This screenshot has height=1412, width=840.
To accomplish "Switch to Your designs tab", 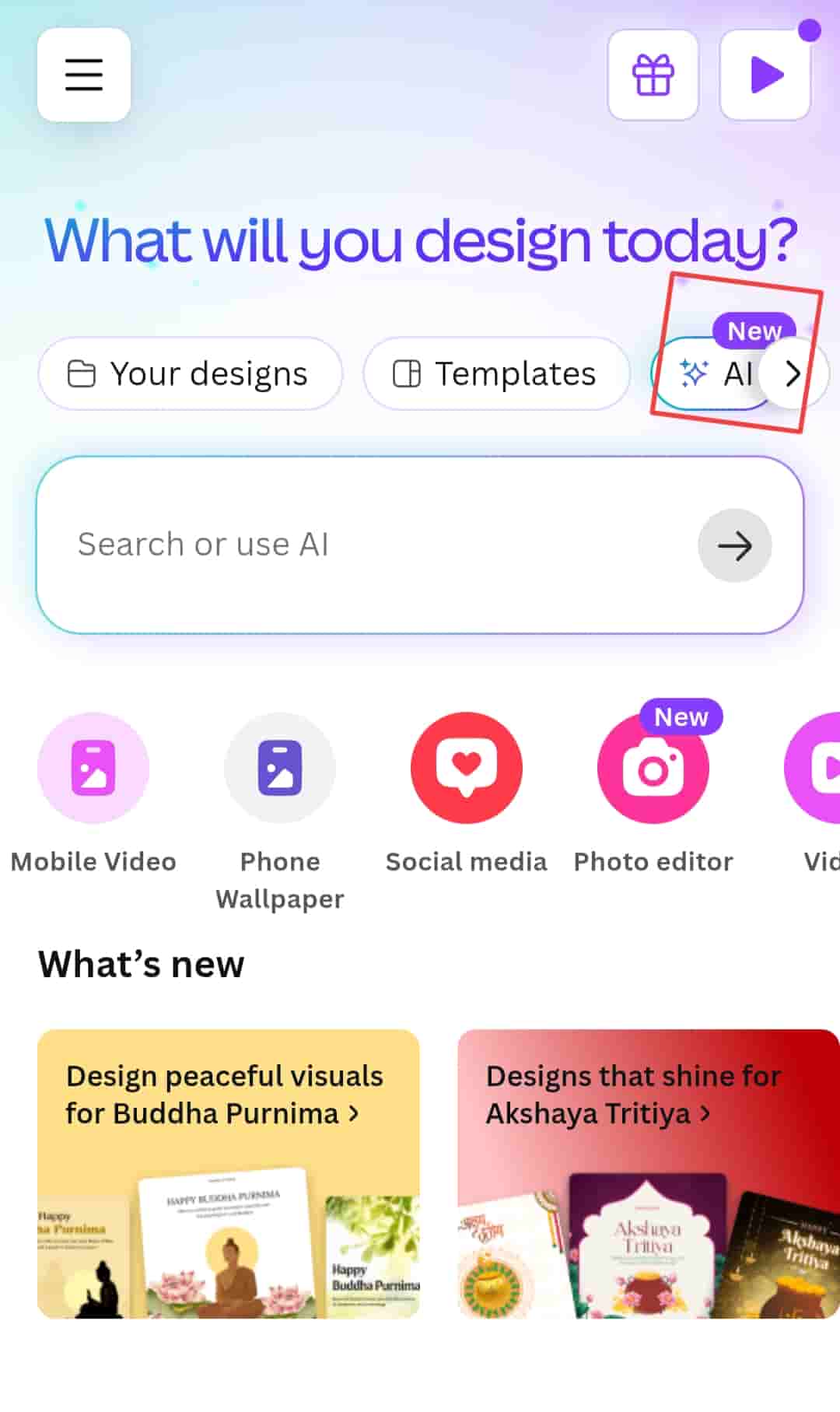I will click(191, 373).
